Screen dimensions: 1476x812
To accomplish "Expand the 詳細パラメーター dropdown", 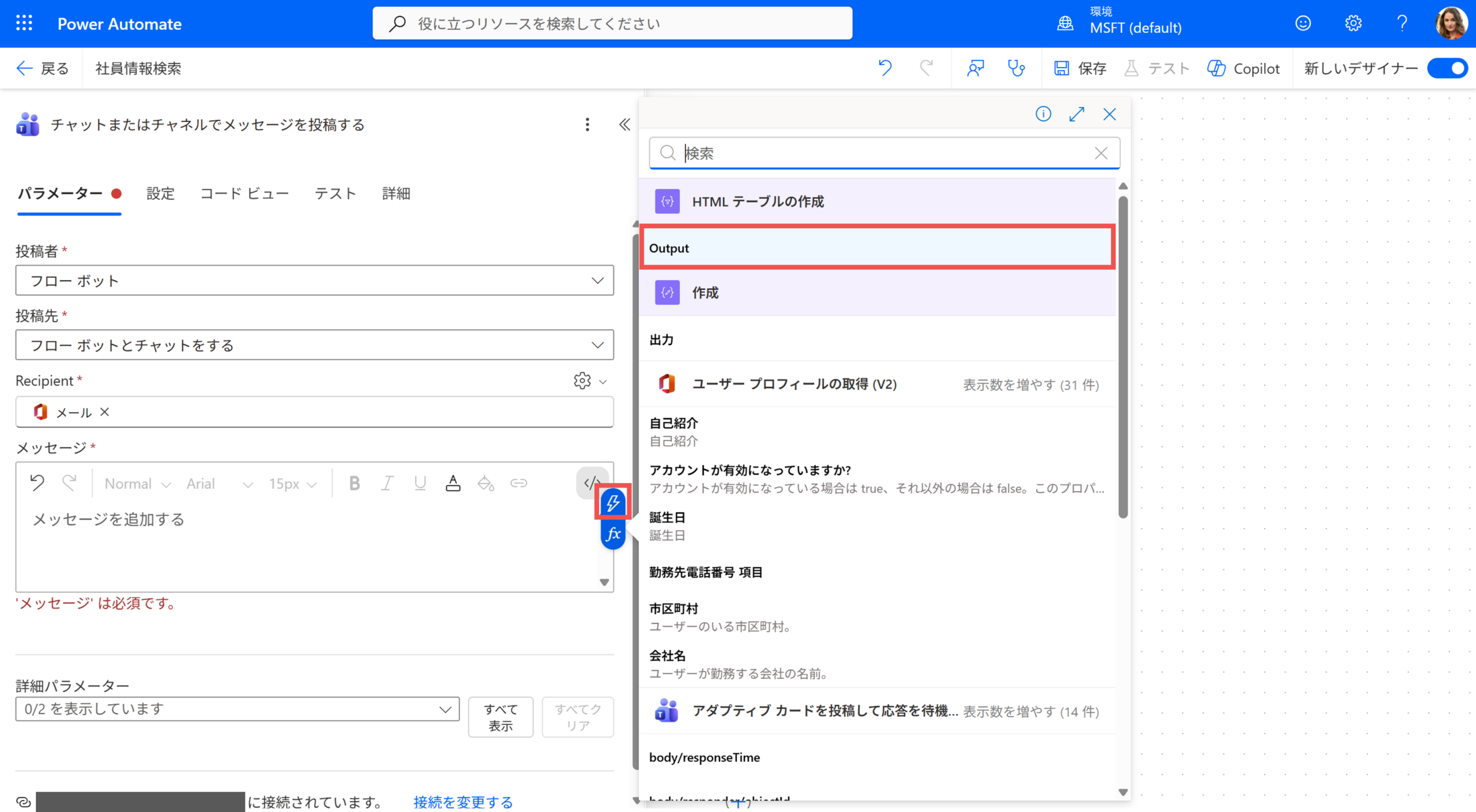I will pyautogui.click(x=237, y=709).
